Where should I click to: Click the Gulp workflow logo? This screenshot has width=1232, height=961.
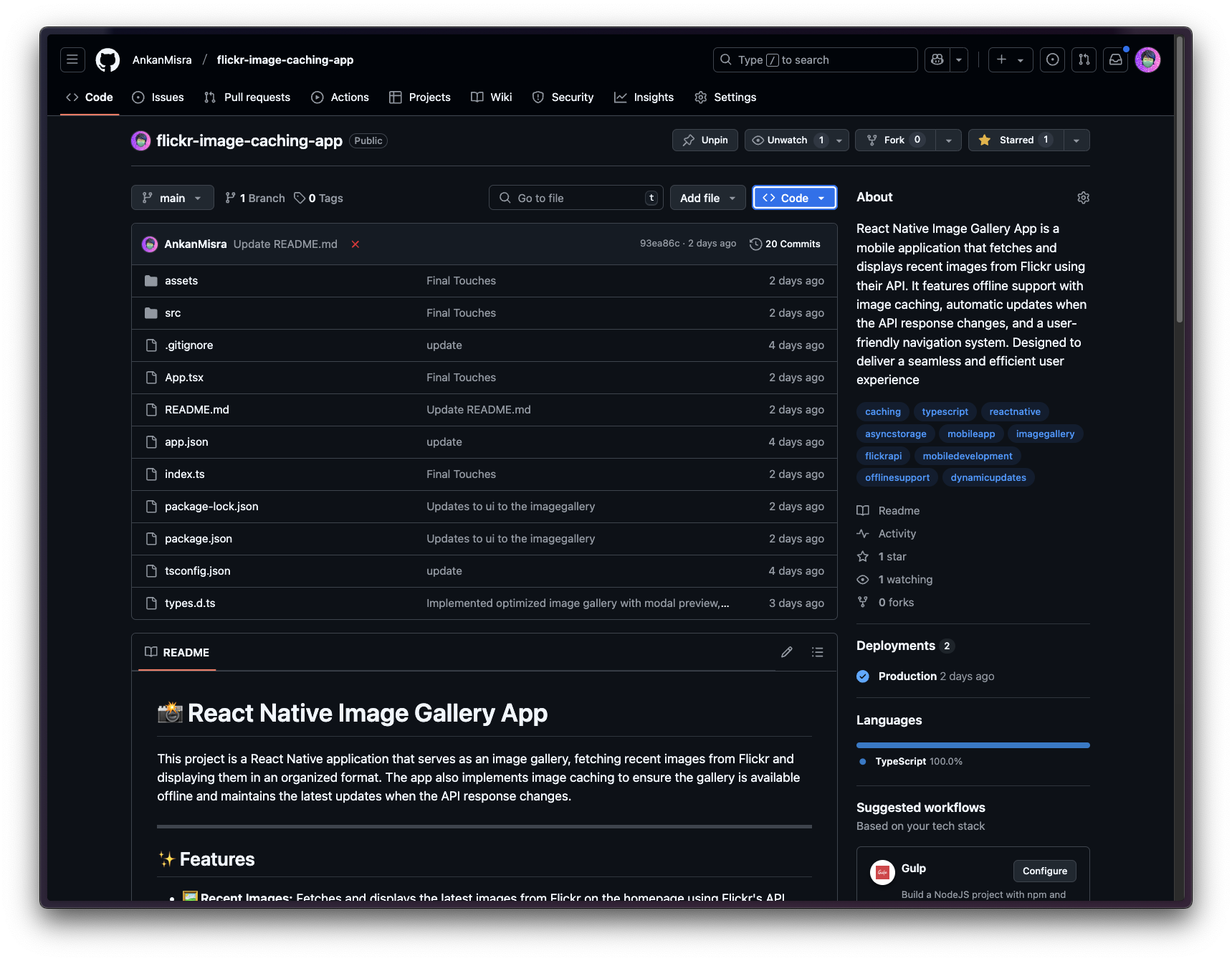point(882,872)
